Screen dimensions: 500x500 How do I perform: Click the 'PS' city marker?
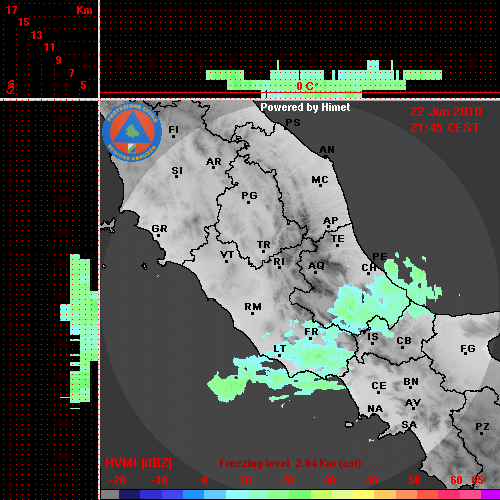293,123
